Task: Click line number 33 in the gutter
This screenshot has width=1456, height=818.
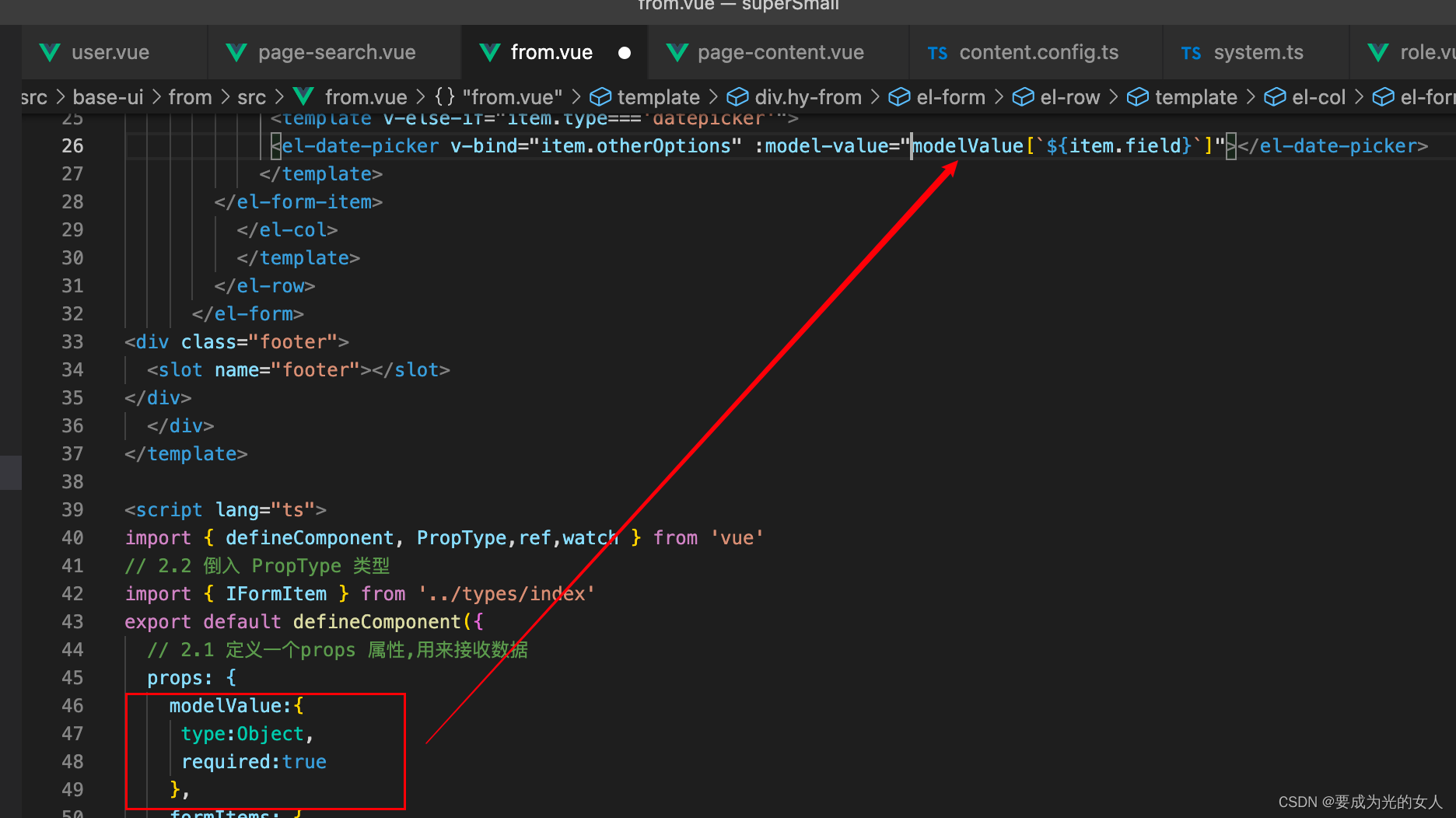Action: tap(72, 342)
